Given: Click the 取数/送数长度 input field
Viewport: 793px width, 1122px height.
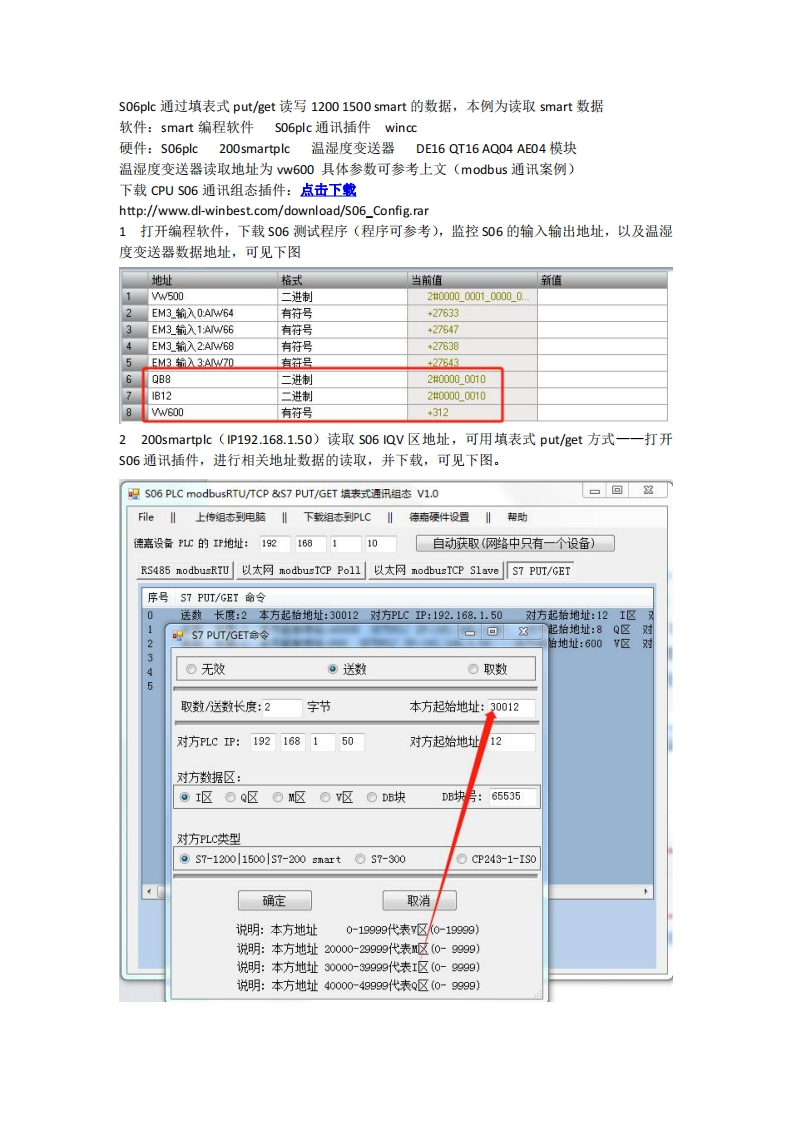Looking at the screenshot, I should [282, 707].
